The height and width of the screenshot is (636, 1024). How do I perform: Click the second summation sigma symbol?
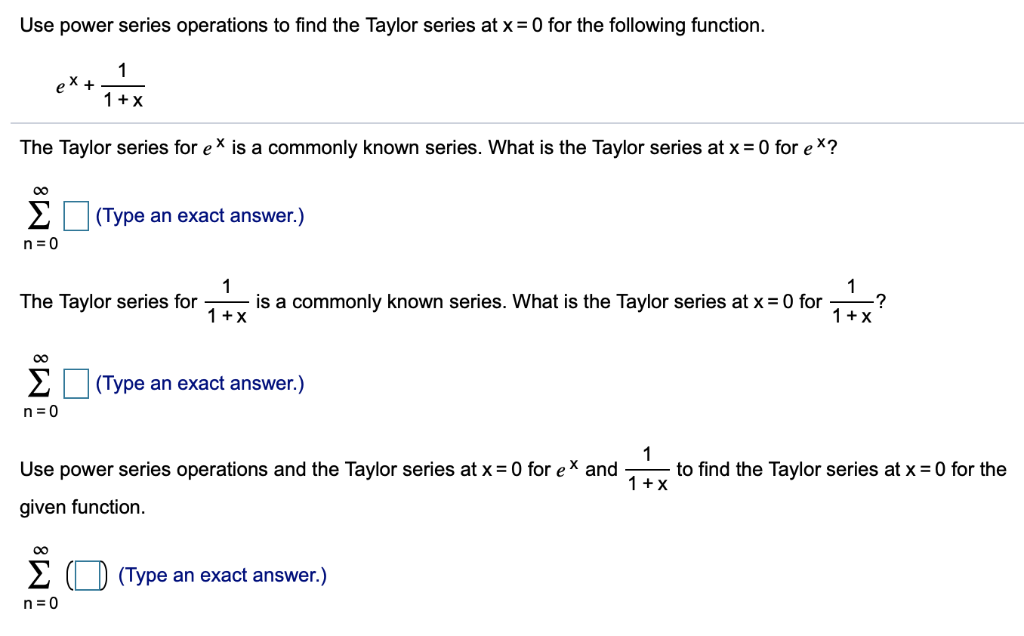(37, 382)
